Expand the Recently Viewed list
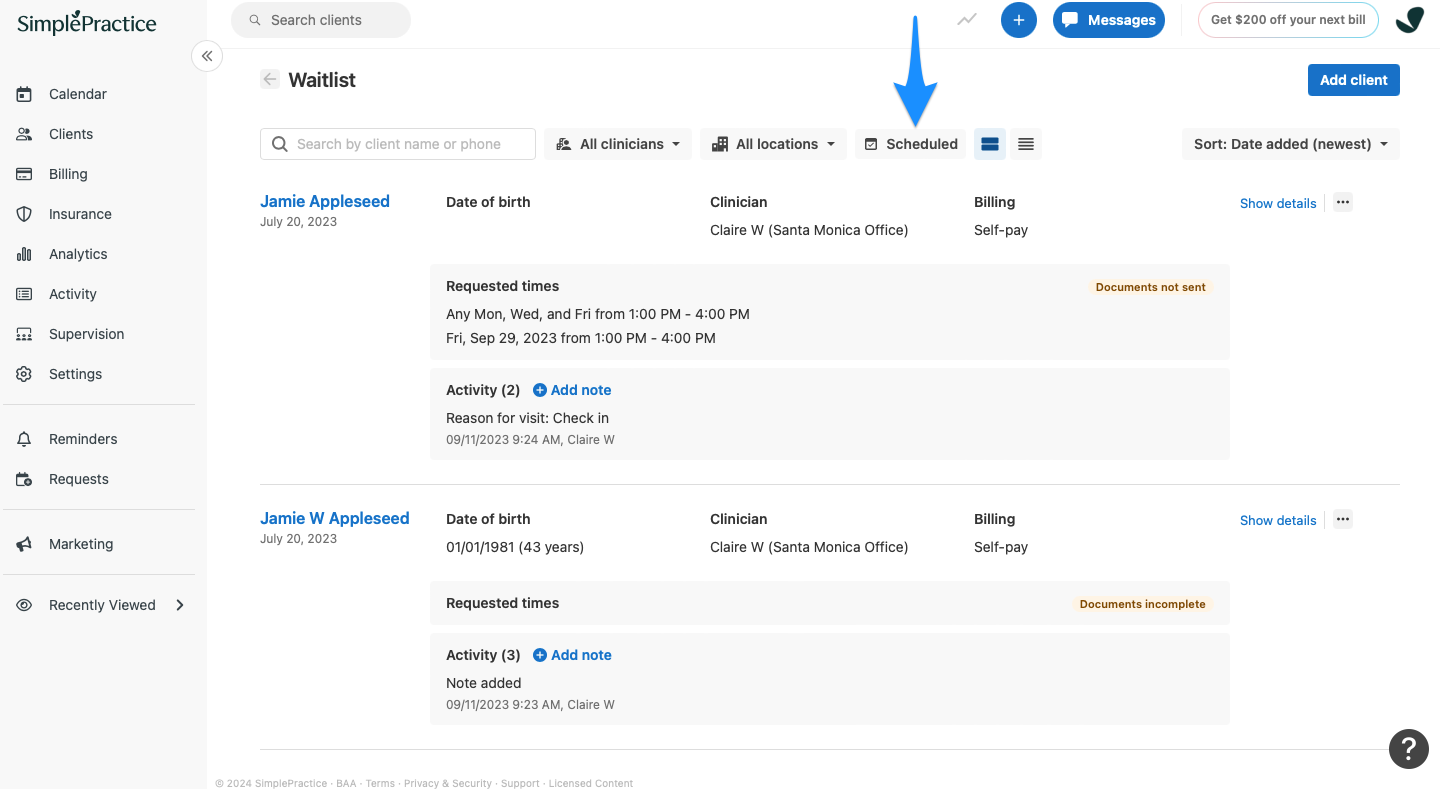This screenshot has width=1440, height=789. pyautogui.click(x=101, y=605)
